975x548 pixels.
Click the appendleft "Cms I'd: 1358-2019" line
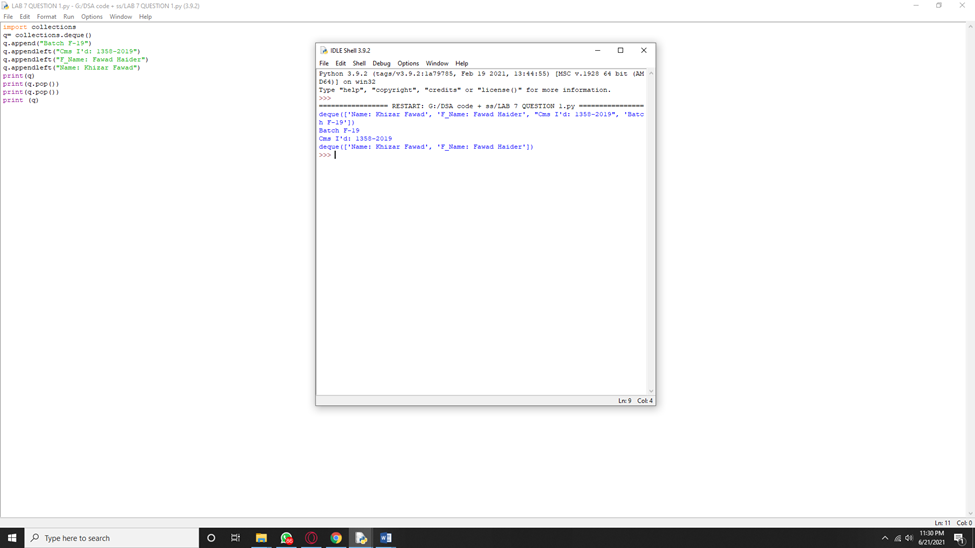(72, 52)
